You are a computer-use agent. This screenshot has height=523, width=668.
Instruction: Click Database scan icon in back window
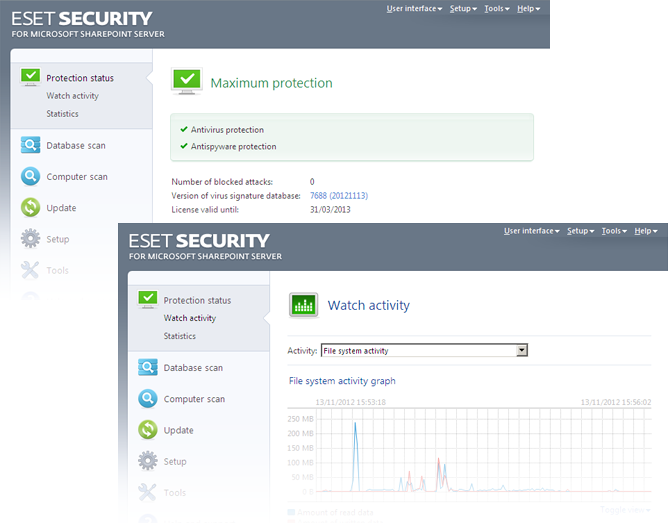(x=30, y=145)
